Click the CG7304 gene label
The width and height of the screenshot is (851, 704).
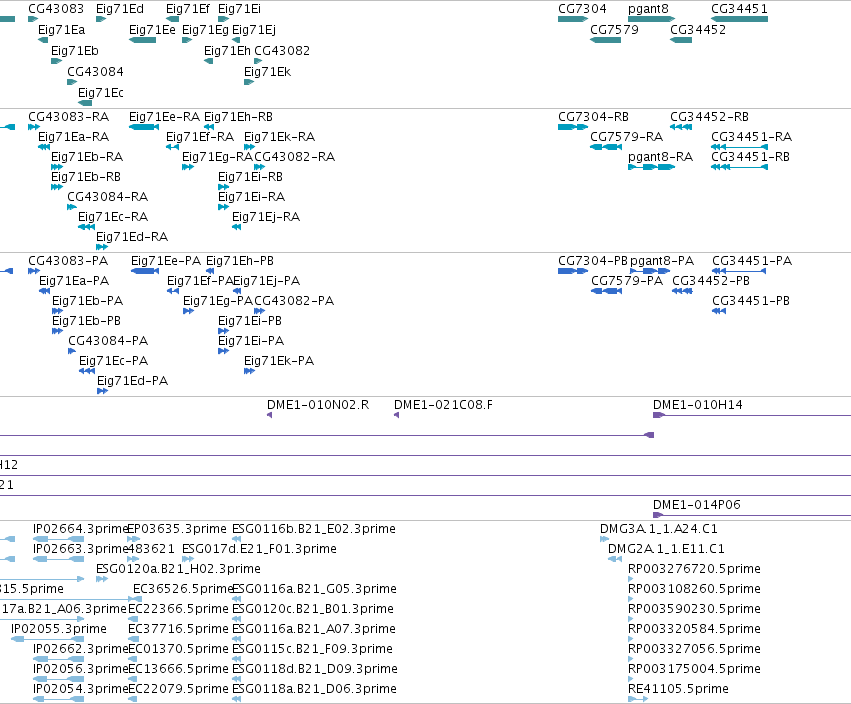pos(582,9)
